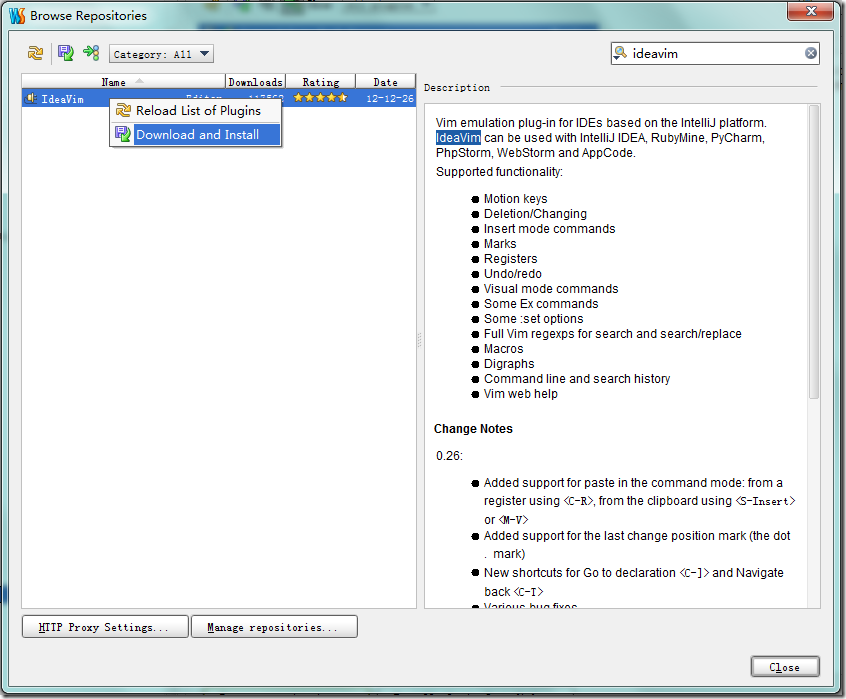Click the 'Macros' list item

click(x=503, y=349)
